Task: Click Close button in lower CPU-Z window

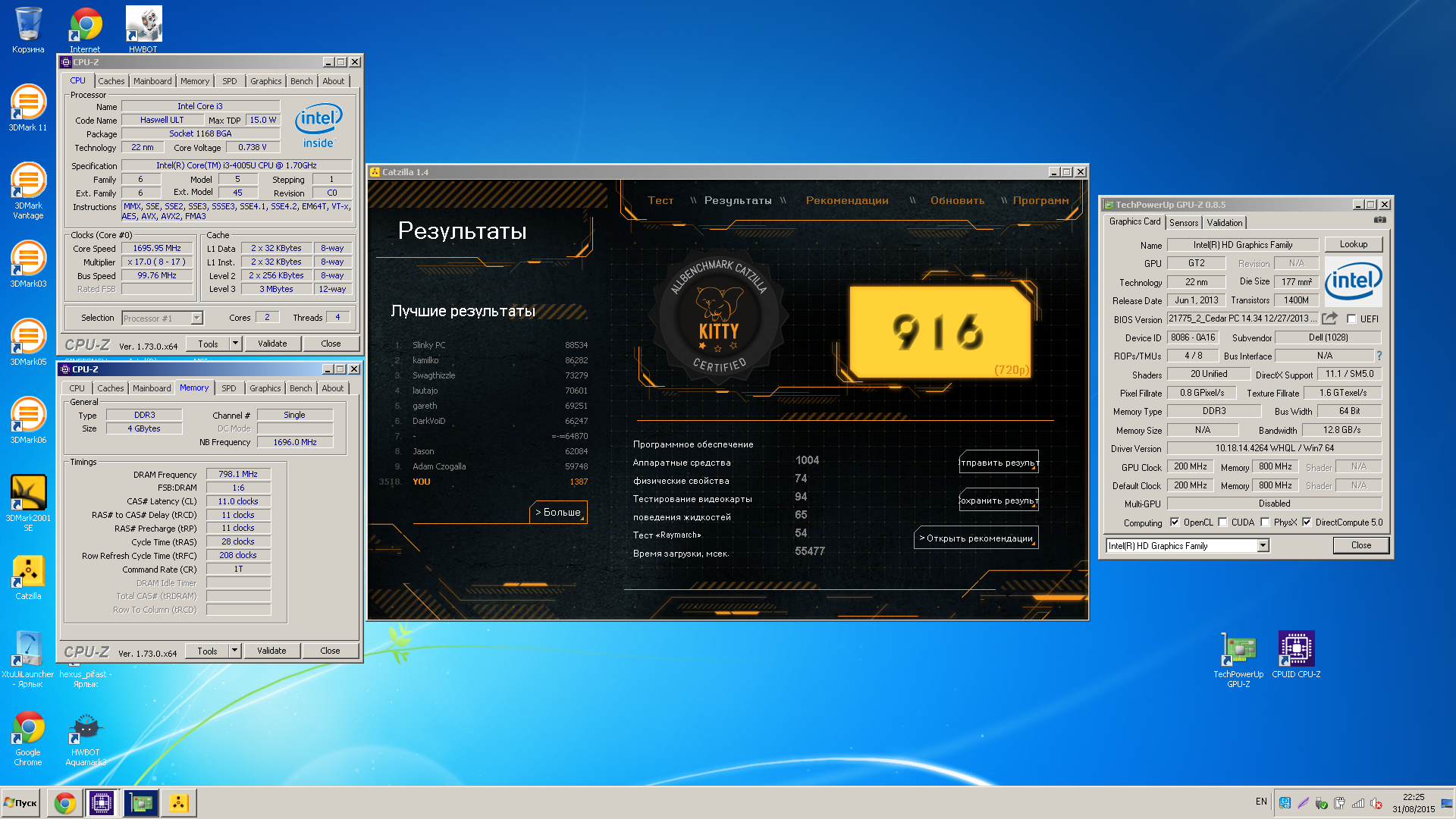Action: 330,651
